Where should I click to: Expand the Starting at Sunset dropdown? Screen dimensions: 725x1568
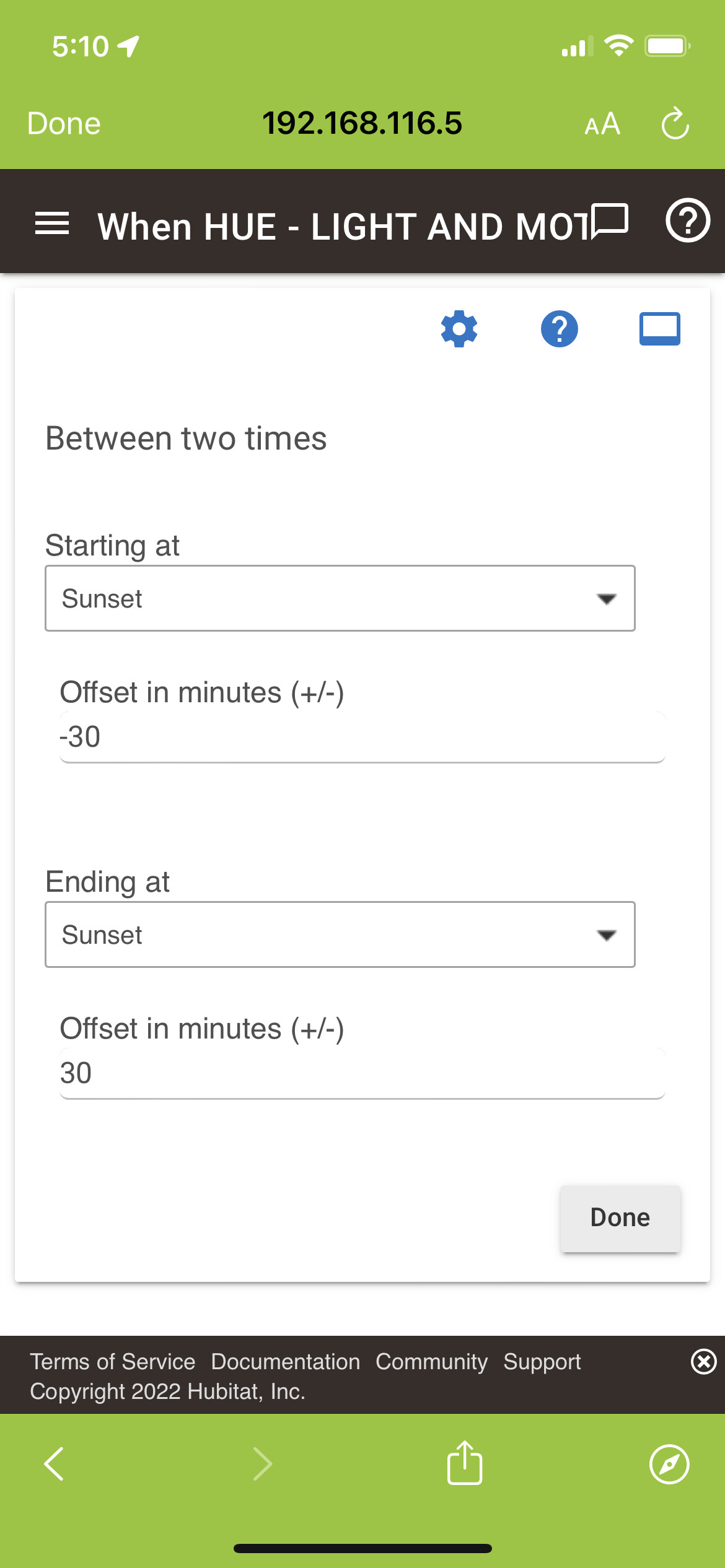click(340, 598)
